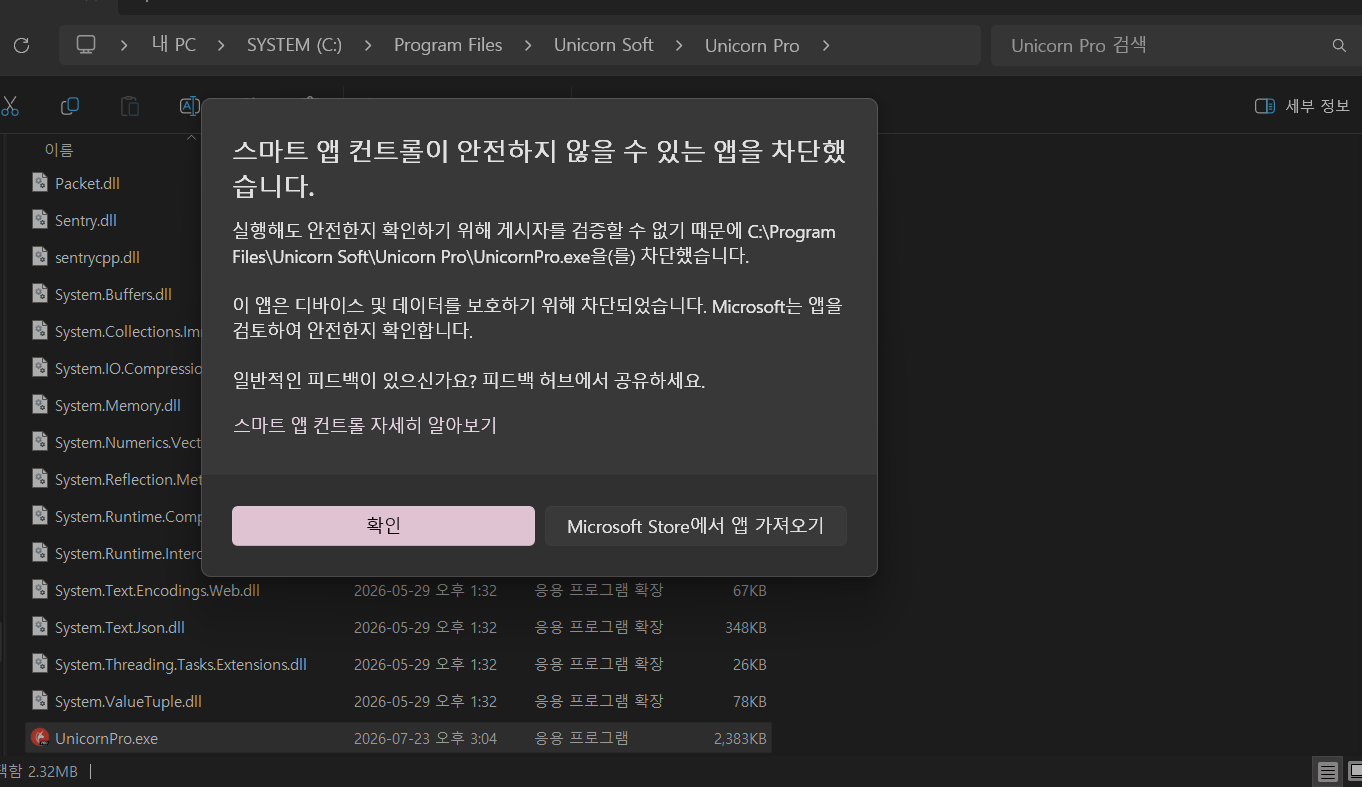1362x787 pixels.
Task: Select the System.Text.Json.dll file name
Action: [x=120, y=627]
